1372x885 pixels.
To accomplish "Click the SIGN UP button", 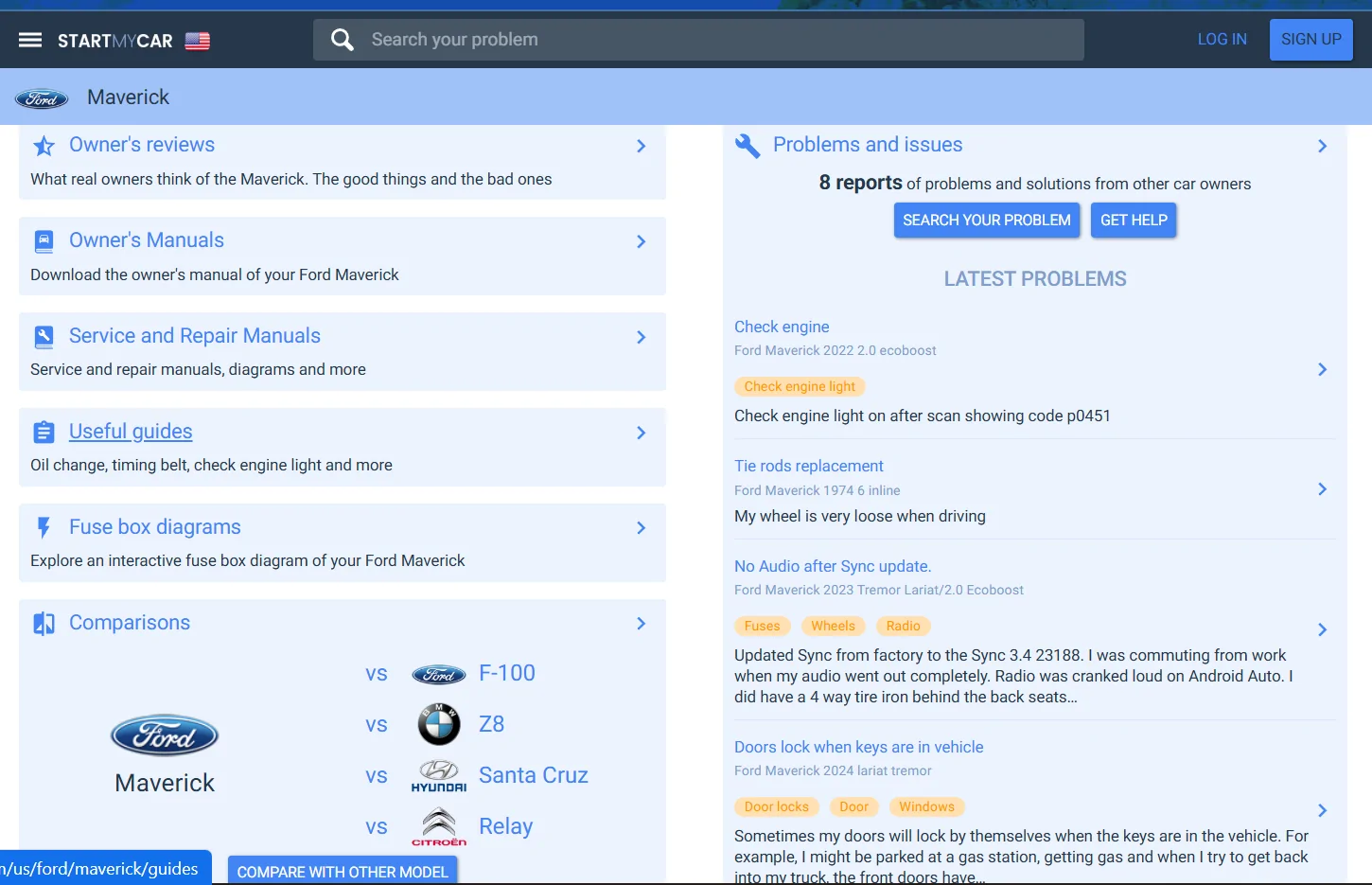I will 1311,40.
